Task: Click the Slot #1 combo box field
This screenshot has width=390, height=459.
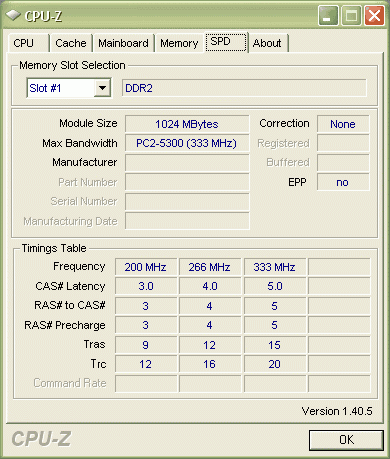Action: pos(69,88)
